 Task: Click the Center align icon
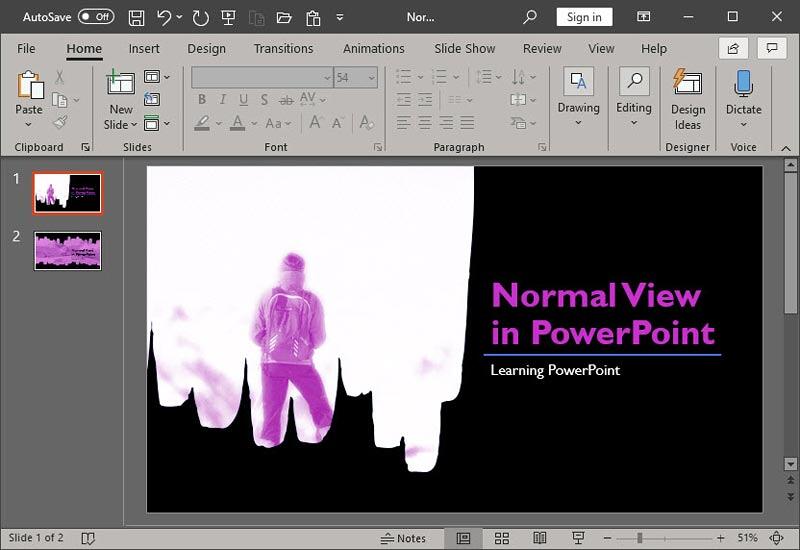tap(424, 122)
